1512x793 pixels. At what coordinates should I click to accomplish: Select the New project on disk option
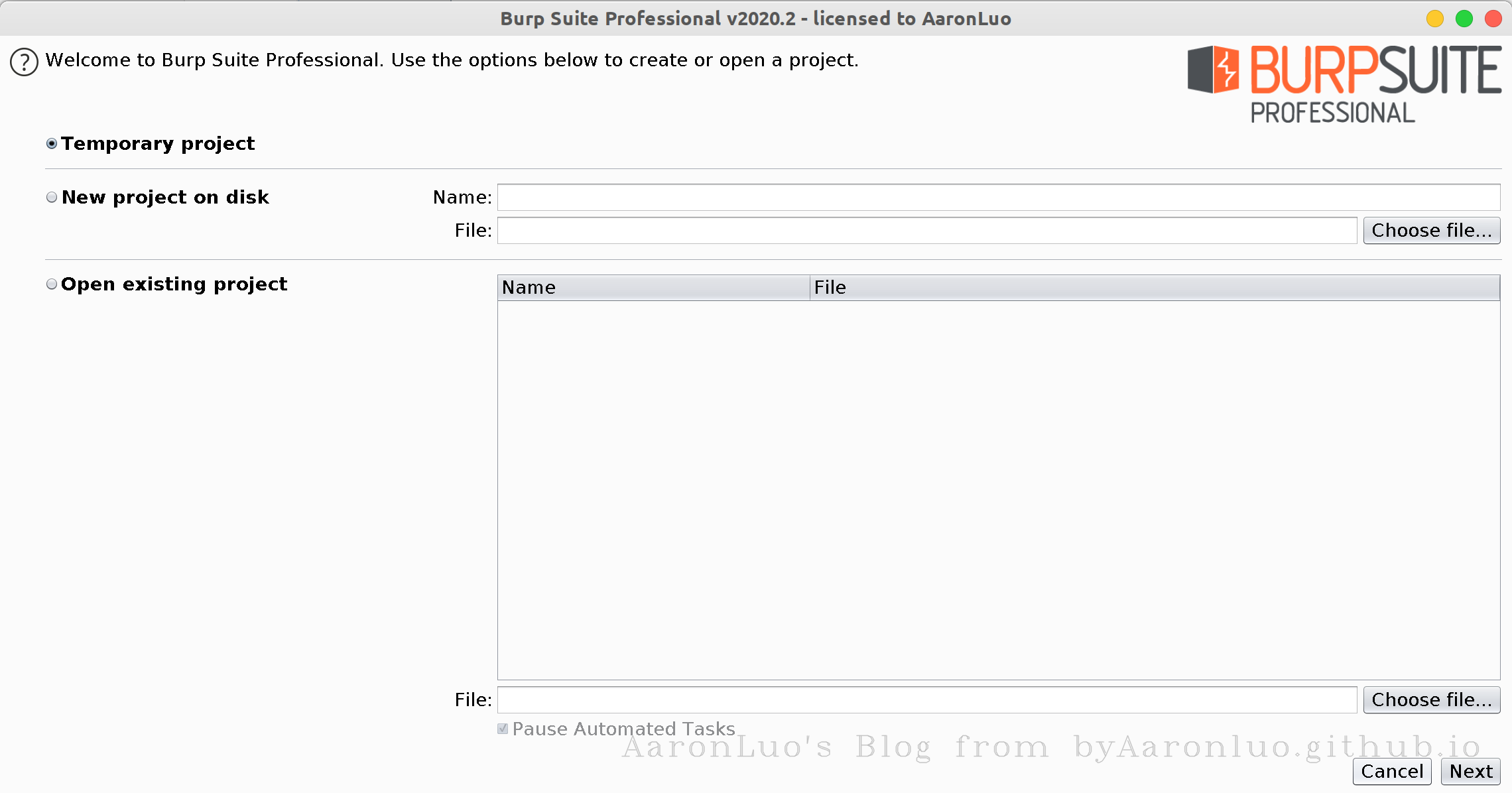(52, 198)
